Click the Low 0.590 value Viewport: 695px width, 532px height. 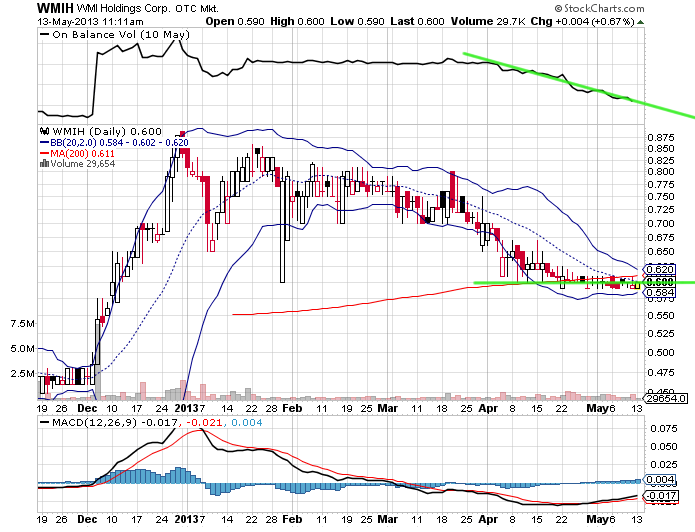(357, 21)
